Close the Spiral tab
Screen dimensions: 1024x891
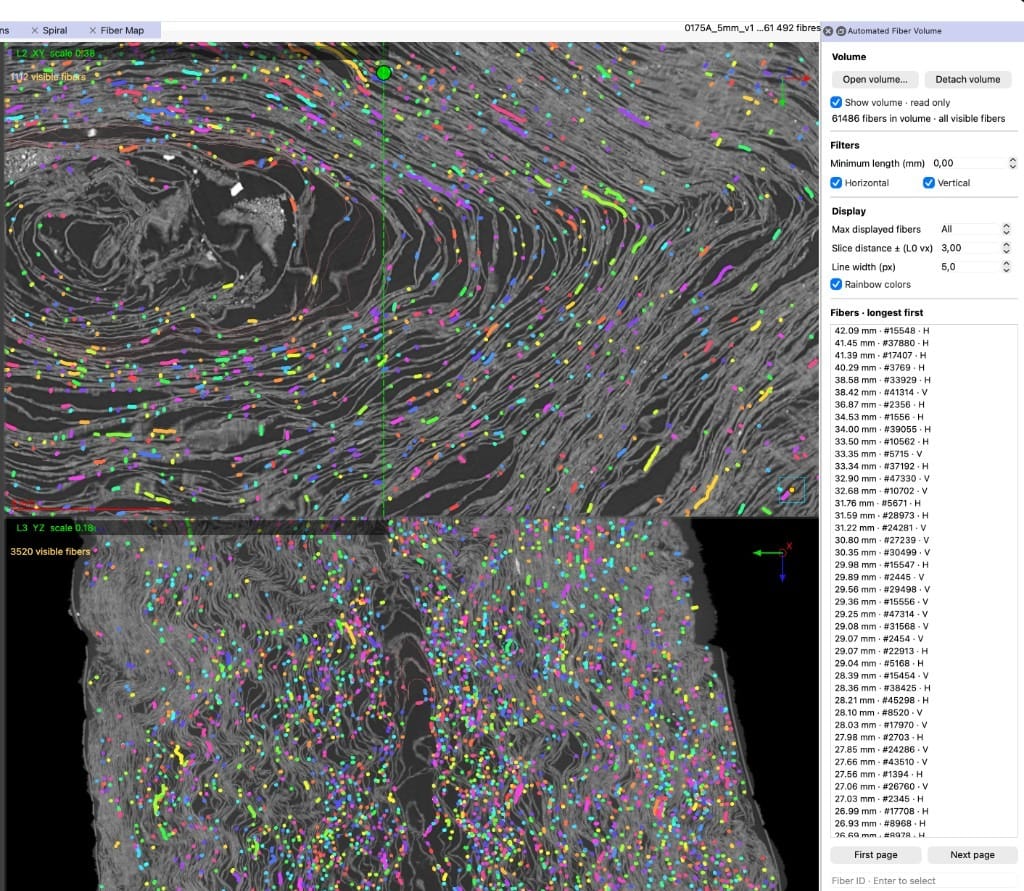click(35, 30)
